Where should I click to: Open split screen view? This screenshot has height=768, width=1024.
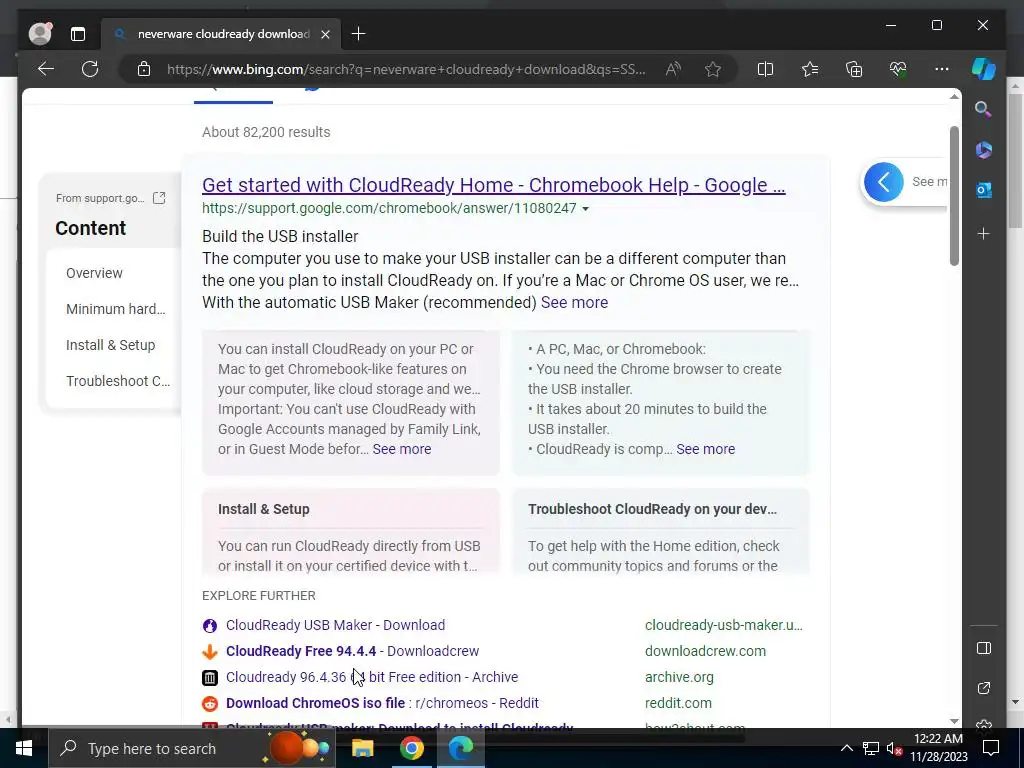click(765, 69)
